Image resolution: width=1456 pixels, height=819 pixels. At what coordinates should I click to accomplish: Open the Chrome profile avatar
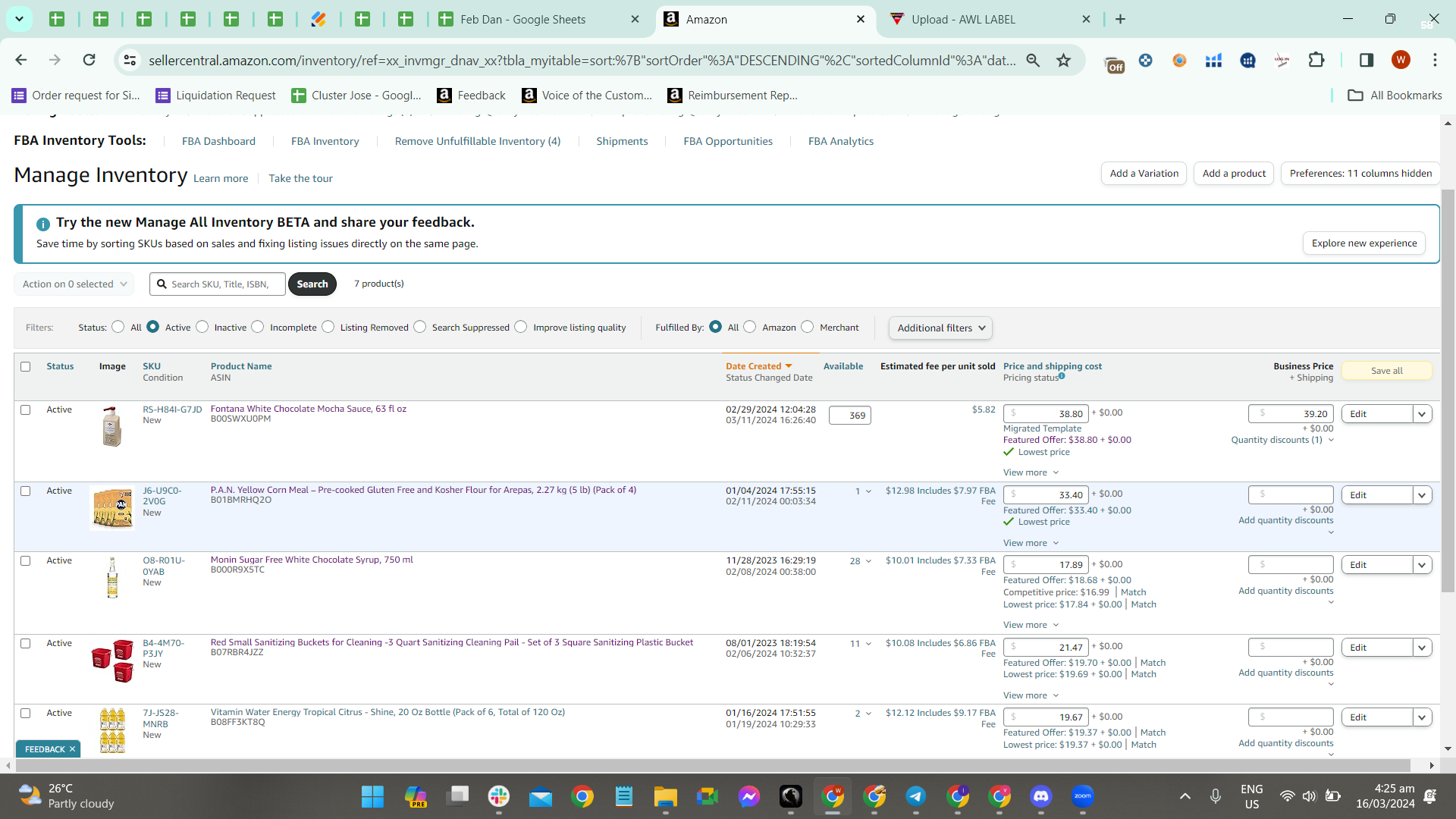coord(1401,60)
